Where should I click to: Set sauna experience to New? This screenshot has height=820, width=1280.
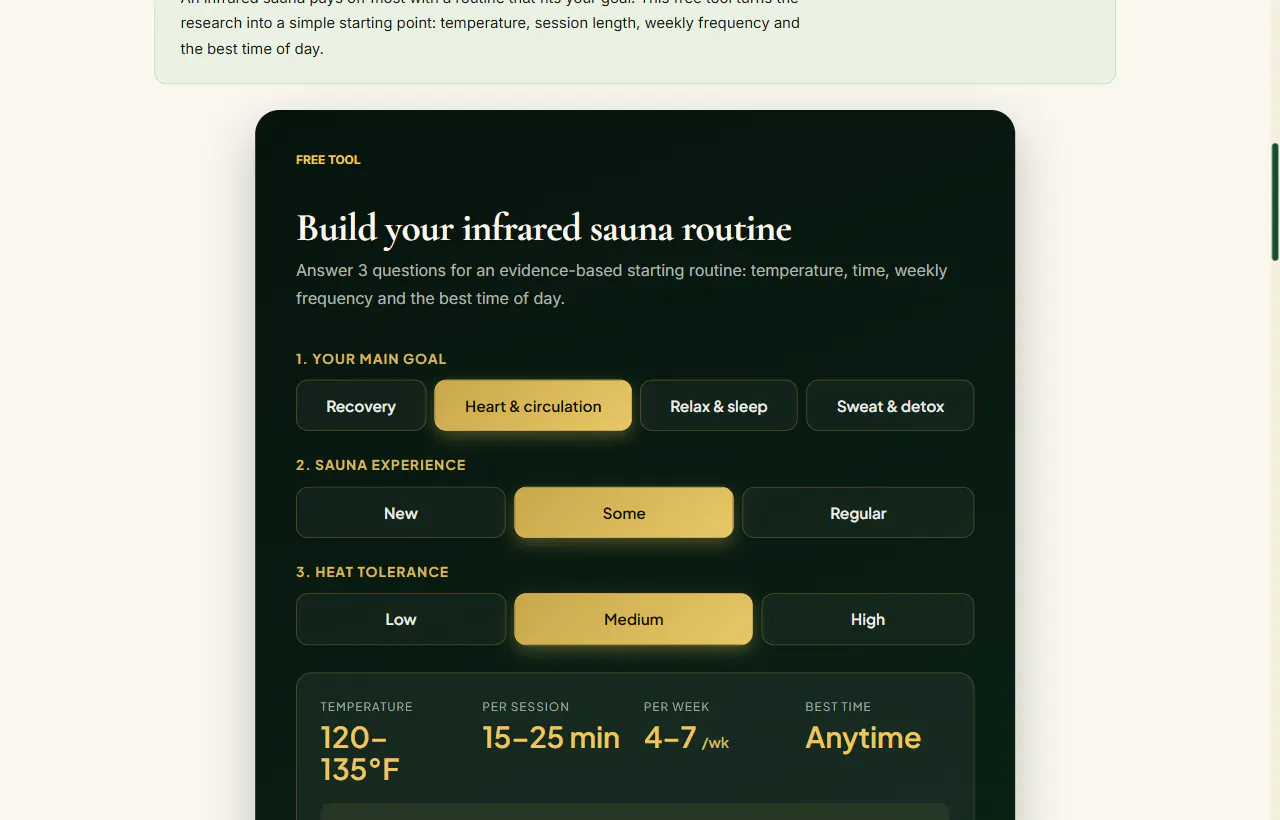[401, 513]
